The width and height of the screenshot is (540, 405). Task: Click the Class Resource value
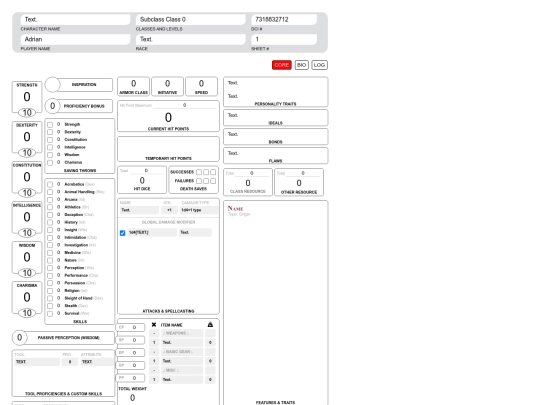click(x=248, y=183)
